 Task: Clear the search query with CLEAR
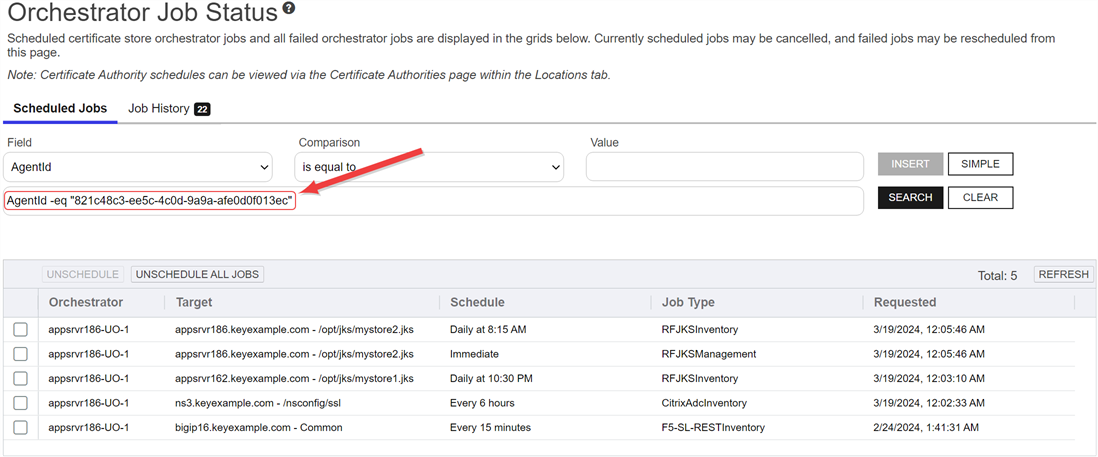click(x=980, y=198)
